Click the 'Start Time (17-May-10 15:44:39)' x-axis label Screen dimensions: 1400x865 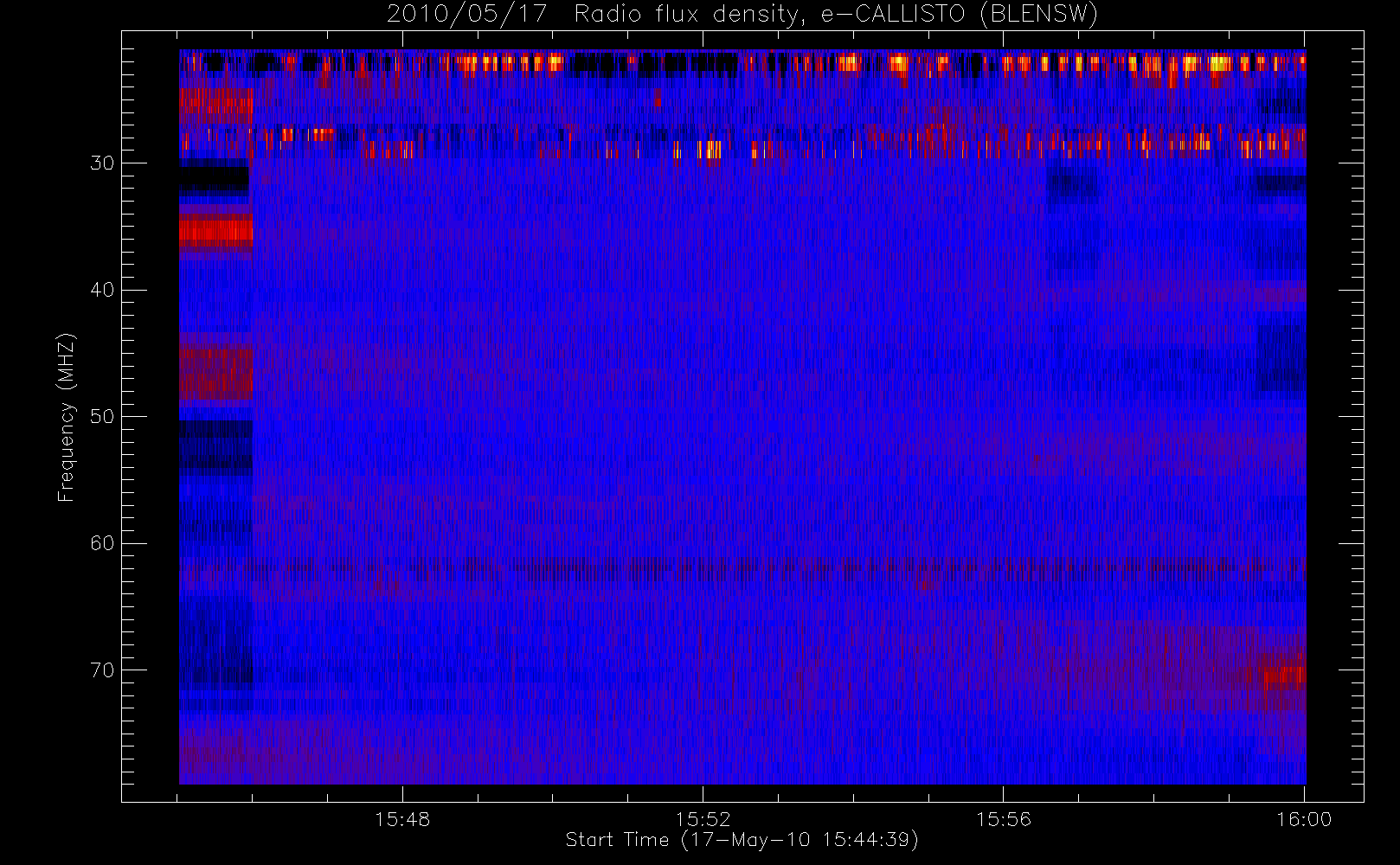742,840
